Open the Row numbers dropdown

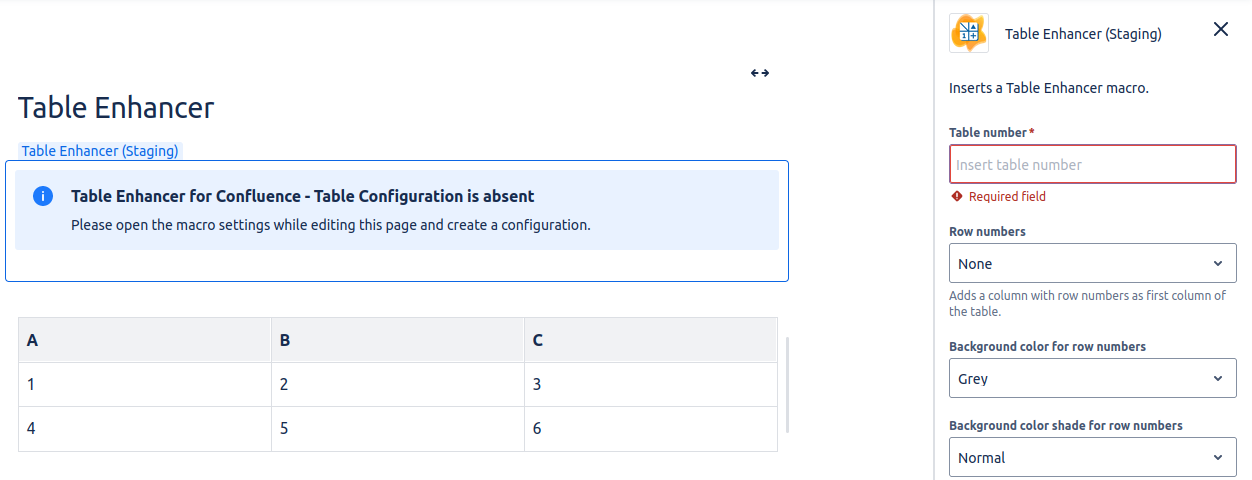pyautogui.click(x=1092, y=264)
